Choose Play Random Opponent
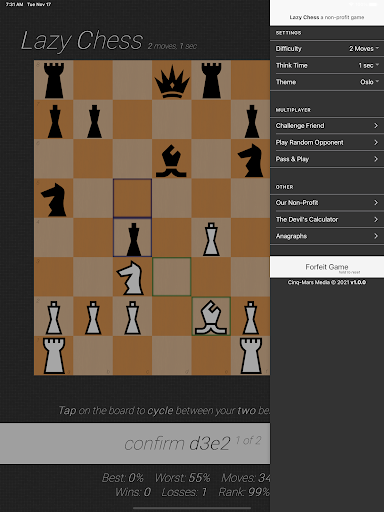The height and width of the screenshot is (512, 384). tap(327, 142)
